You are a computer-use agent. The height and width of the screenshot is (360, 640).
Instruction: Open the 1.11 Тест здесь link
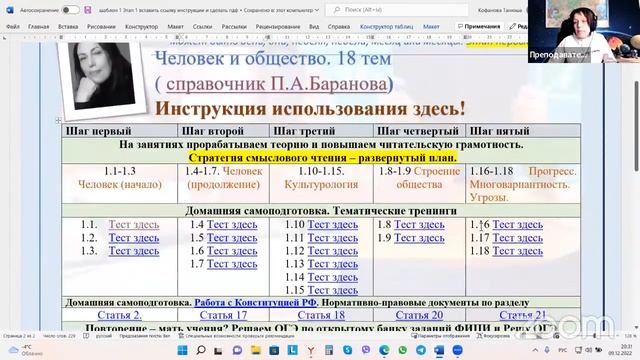pos(333,238)
